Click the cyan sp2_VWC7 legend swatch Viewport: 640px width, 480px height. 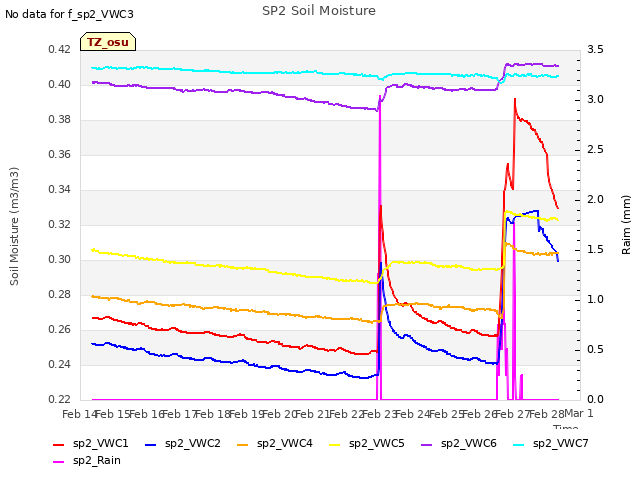519,444
